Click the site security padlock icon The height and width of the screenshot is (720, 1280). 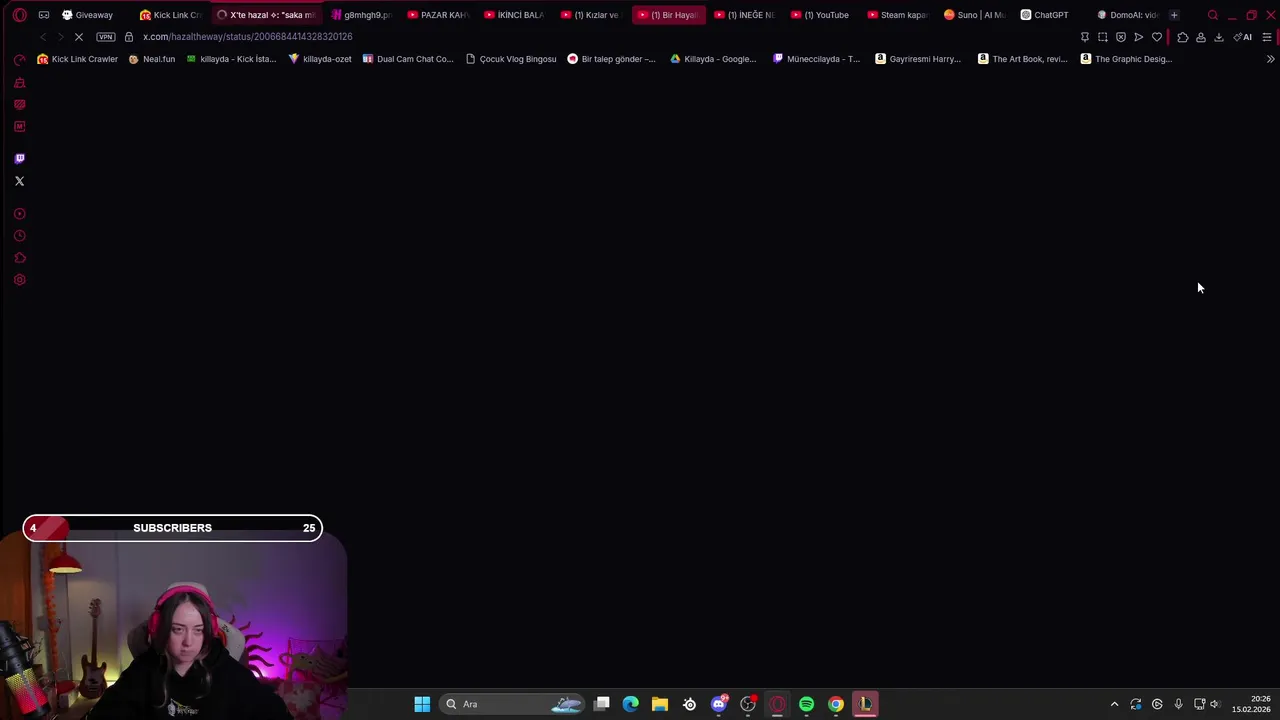[x=128, y=37]
